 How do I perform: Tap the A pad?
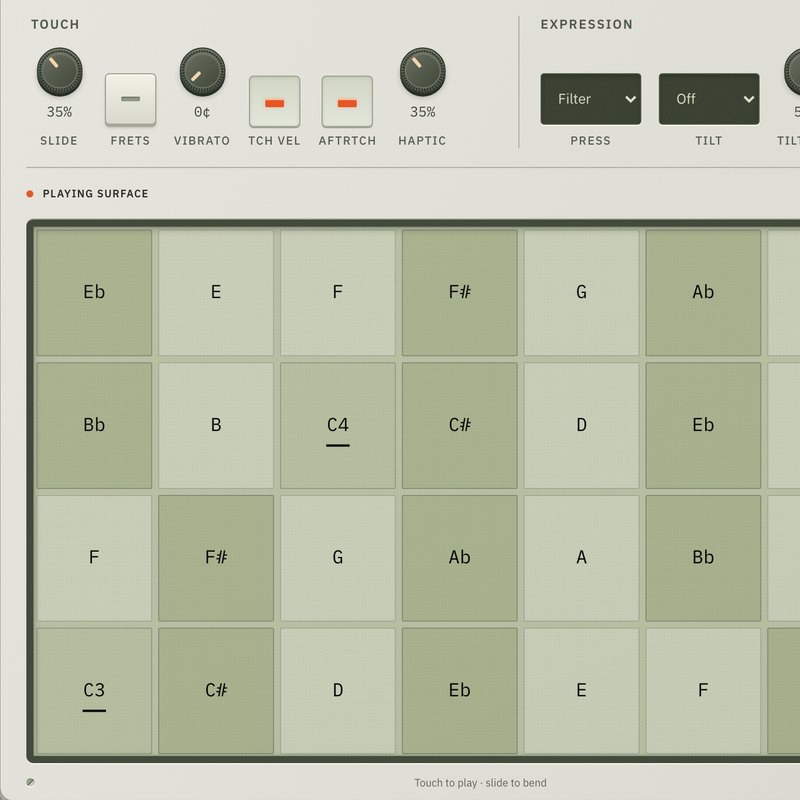[x=581, y=558]
